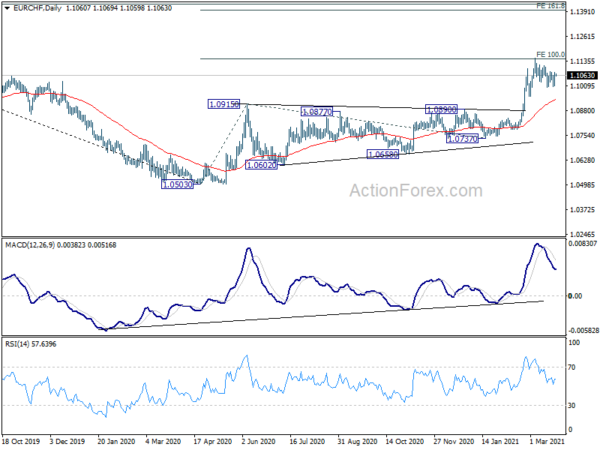Screen dimensions: 600x450
Task: Click the FE 100.0 projection label
Action: coord(551,54)
